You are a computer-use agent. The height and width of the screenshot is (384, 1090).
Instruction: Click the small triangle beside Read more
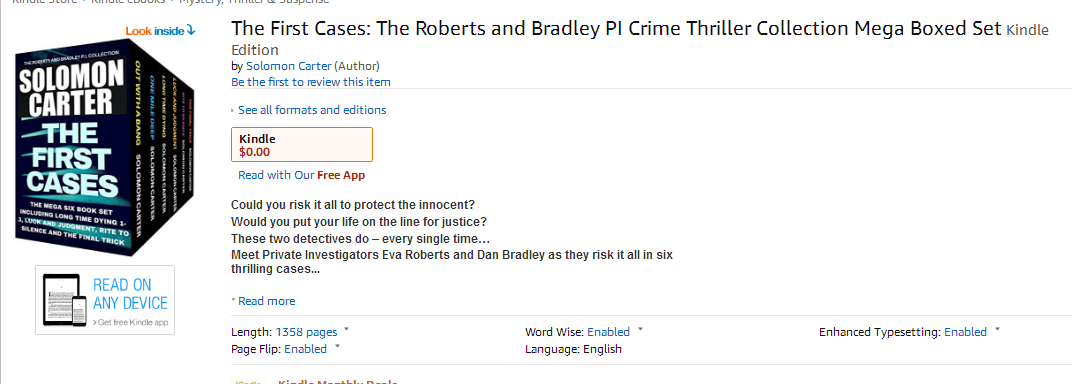tap(234, 301)
